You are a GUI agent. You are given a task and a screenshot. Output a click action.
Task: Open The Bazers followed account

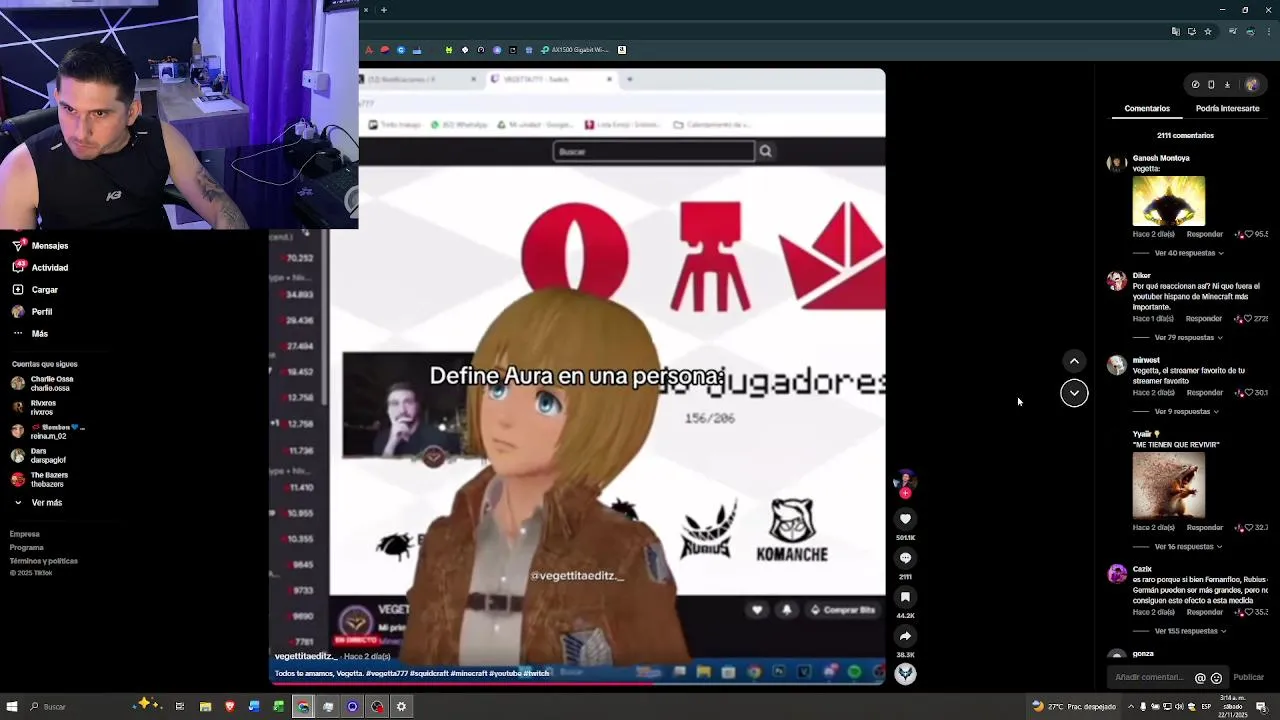point(40,480)
